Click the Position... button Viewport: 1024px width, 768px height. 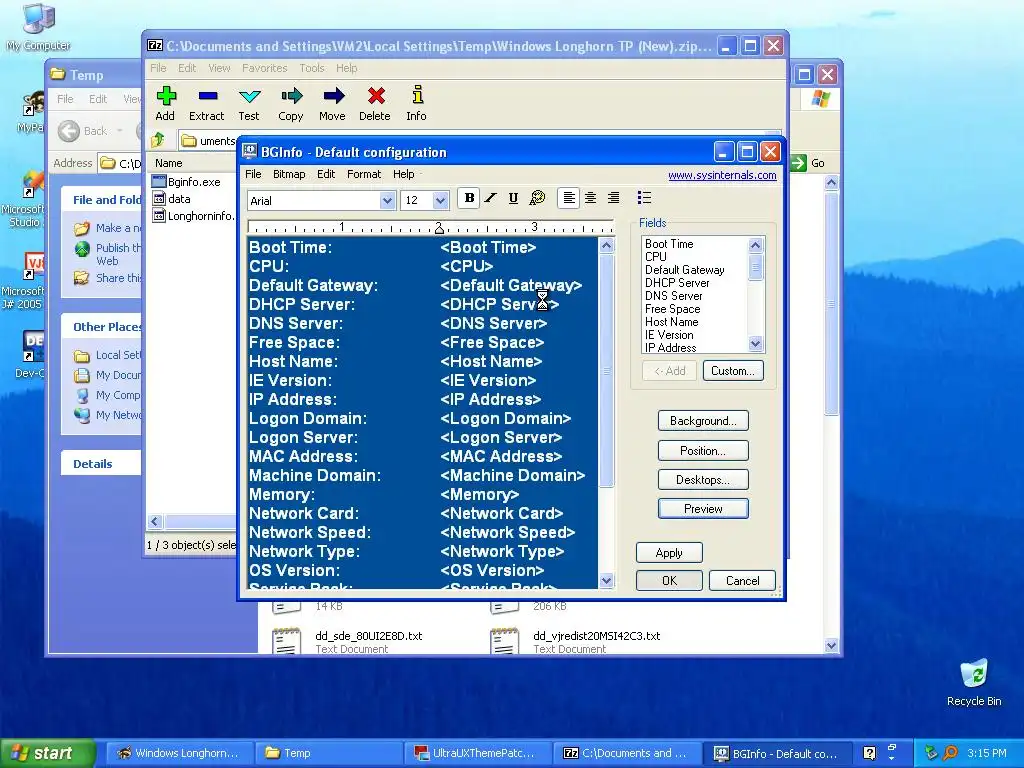[x=703, y=451]
